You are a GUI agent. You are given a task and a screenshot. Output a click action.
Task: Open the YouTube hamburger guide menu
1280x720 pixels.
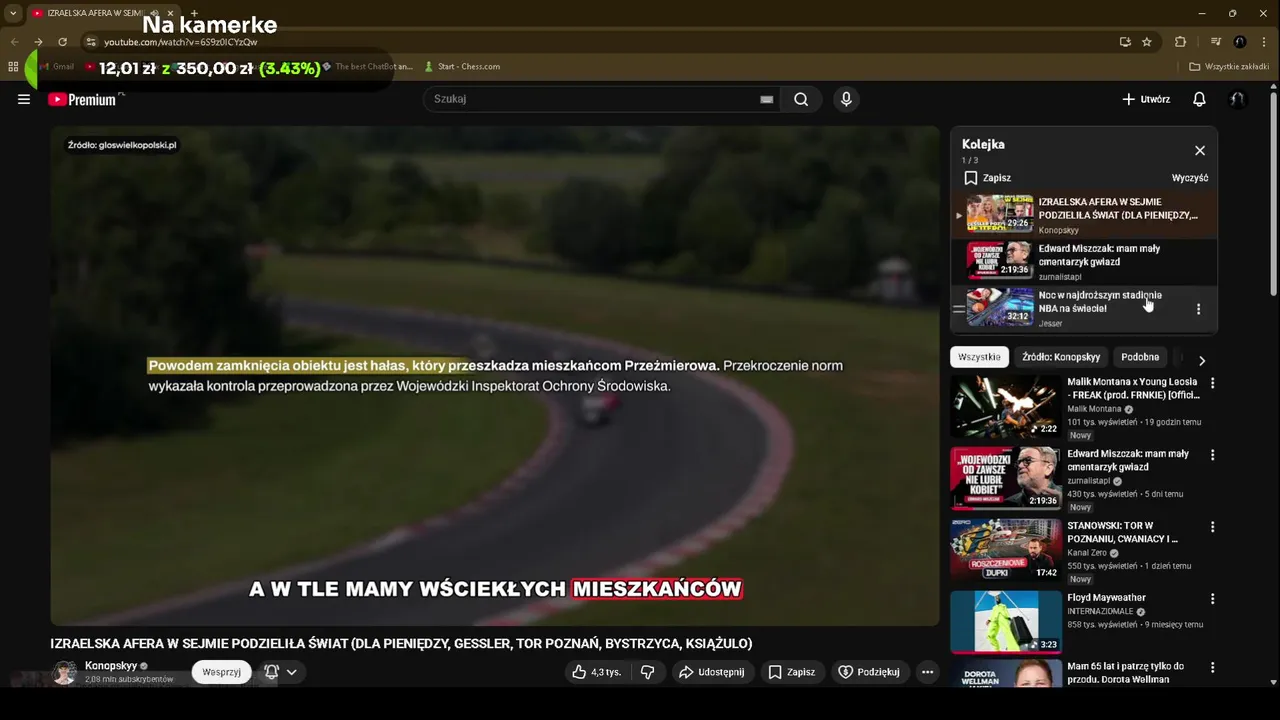coord(24,99)
